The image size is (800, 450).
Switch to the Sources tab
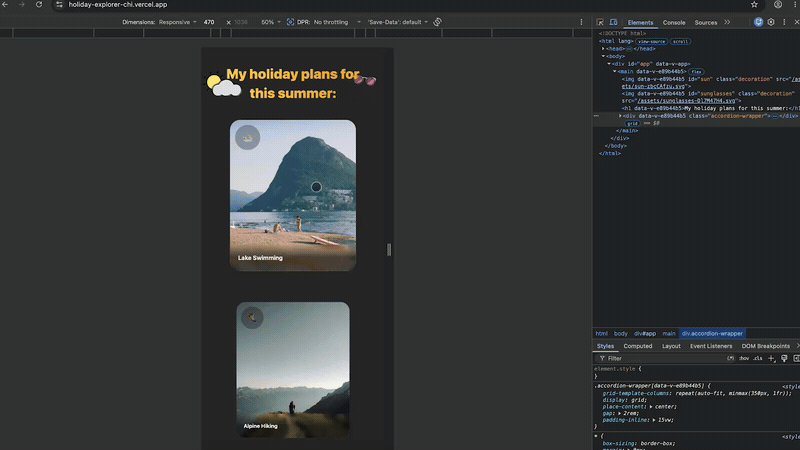click(706, 22)
